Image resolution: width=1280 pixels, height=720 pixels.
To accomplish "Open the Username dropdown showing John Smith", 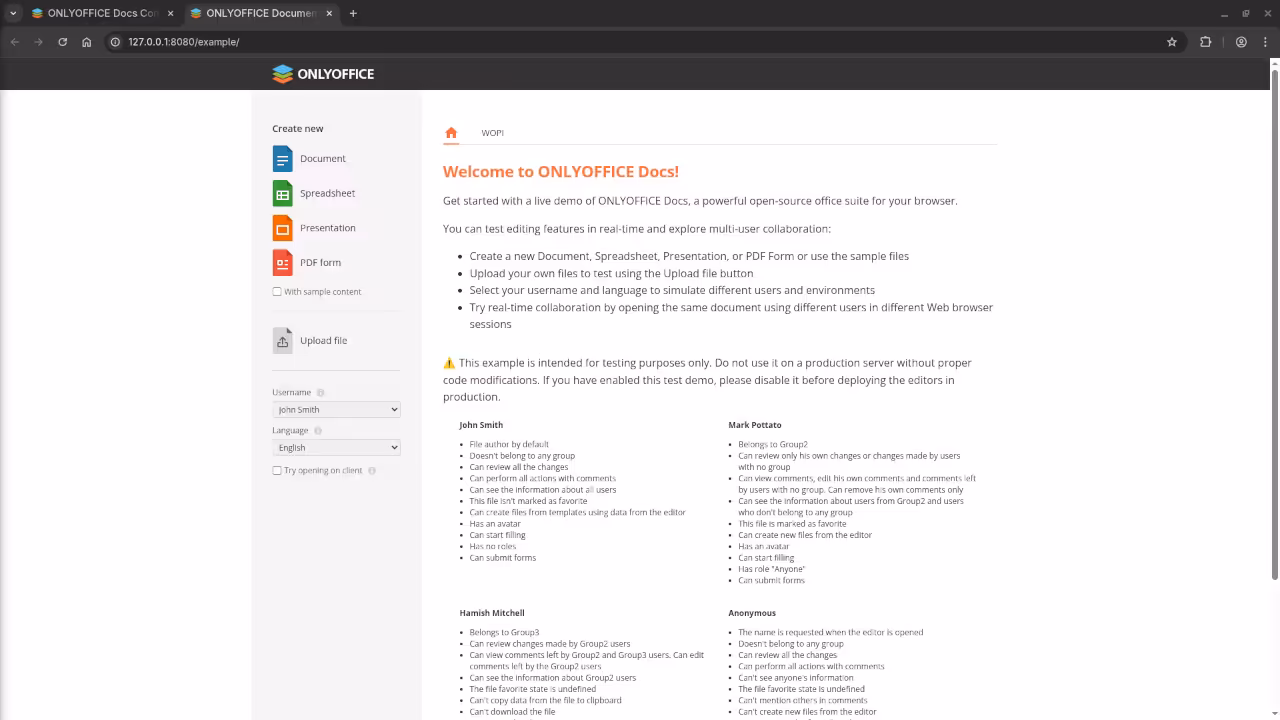I will click(x=336, y=409).
